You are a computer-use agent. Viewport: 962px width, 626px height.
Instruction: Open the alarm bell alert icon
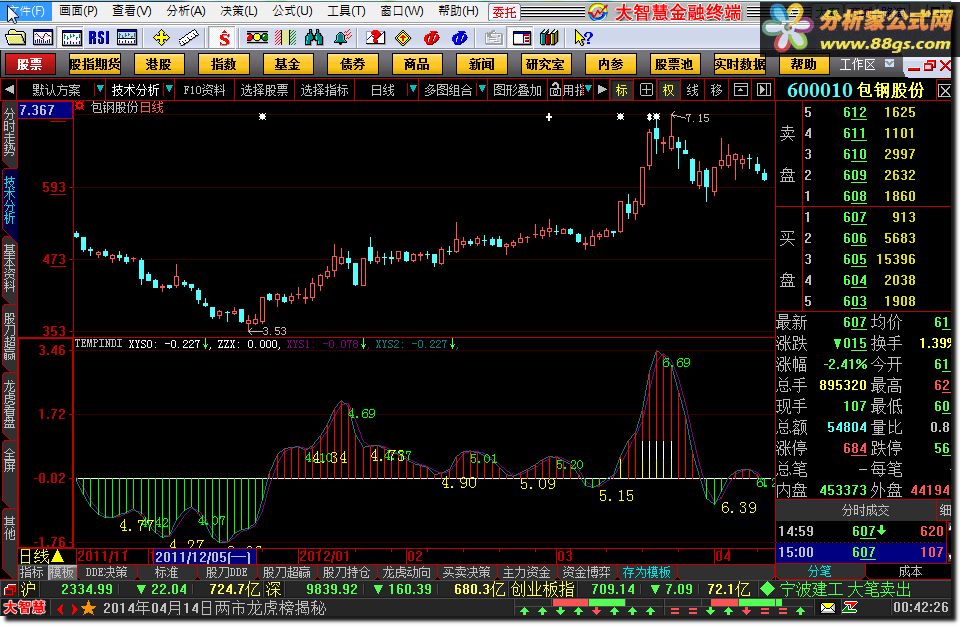pos(342,38)
